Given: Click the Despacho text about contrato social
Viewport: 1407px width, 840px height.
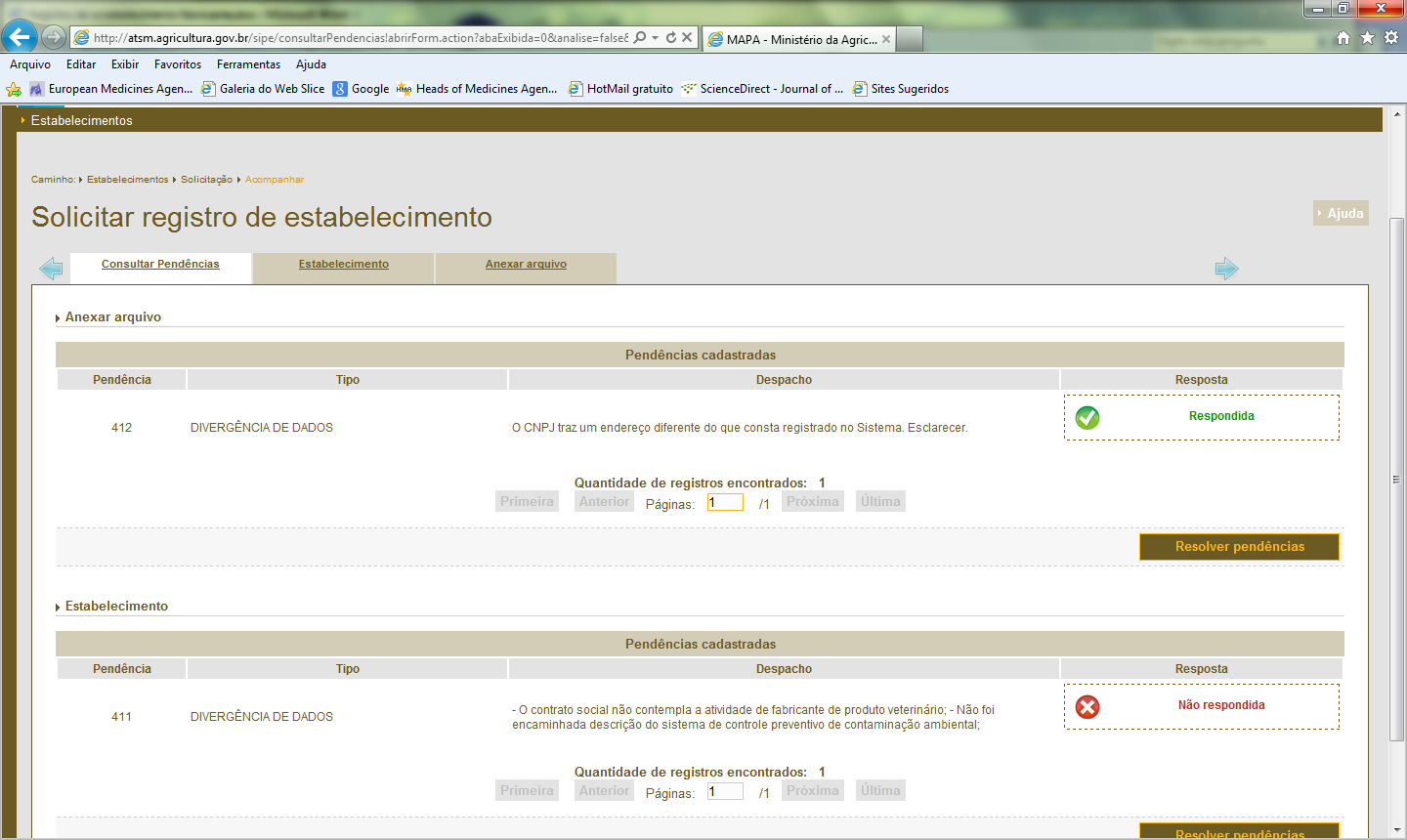Looking at the screenshot, I should pyautogui.click(x=753, y=717).
